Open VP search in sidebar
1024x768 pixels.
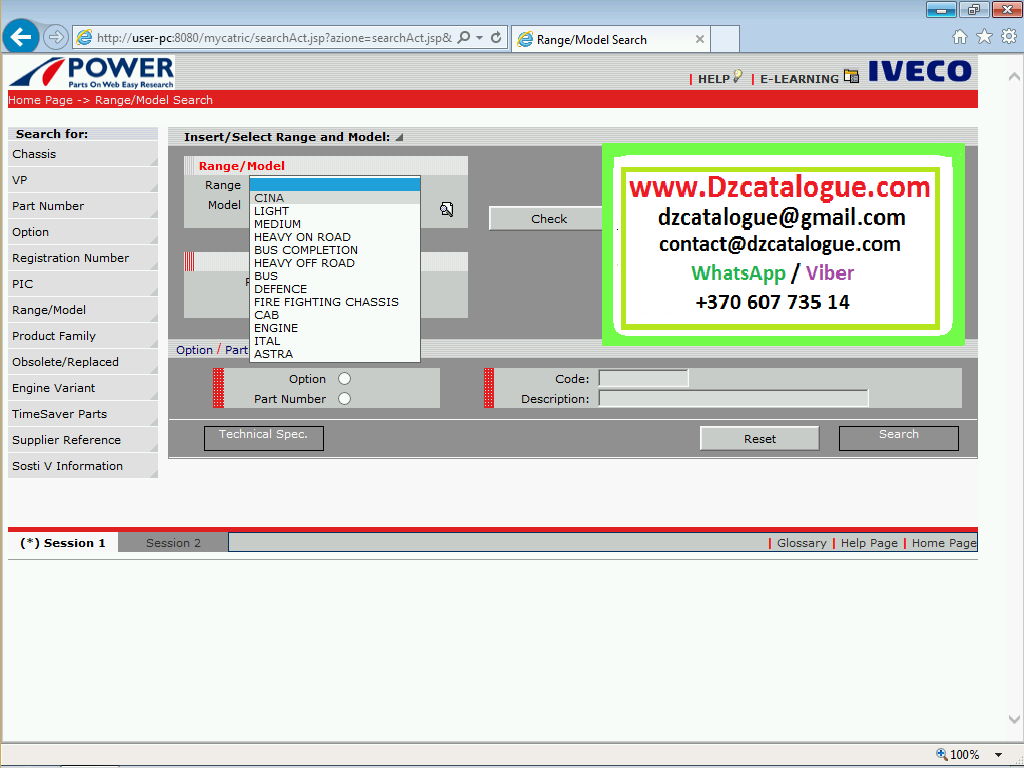click(83, 180)
